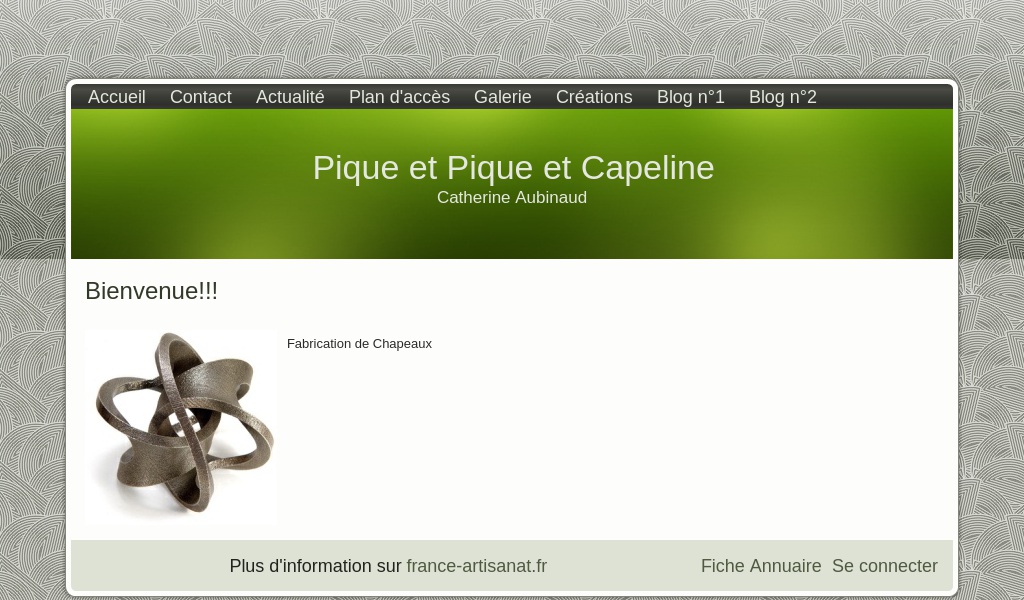Open Blog n°1 from the menu
The width and height of the screenshot is (1024, 600).
[690, 97]
